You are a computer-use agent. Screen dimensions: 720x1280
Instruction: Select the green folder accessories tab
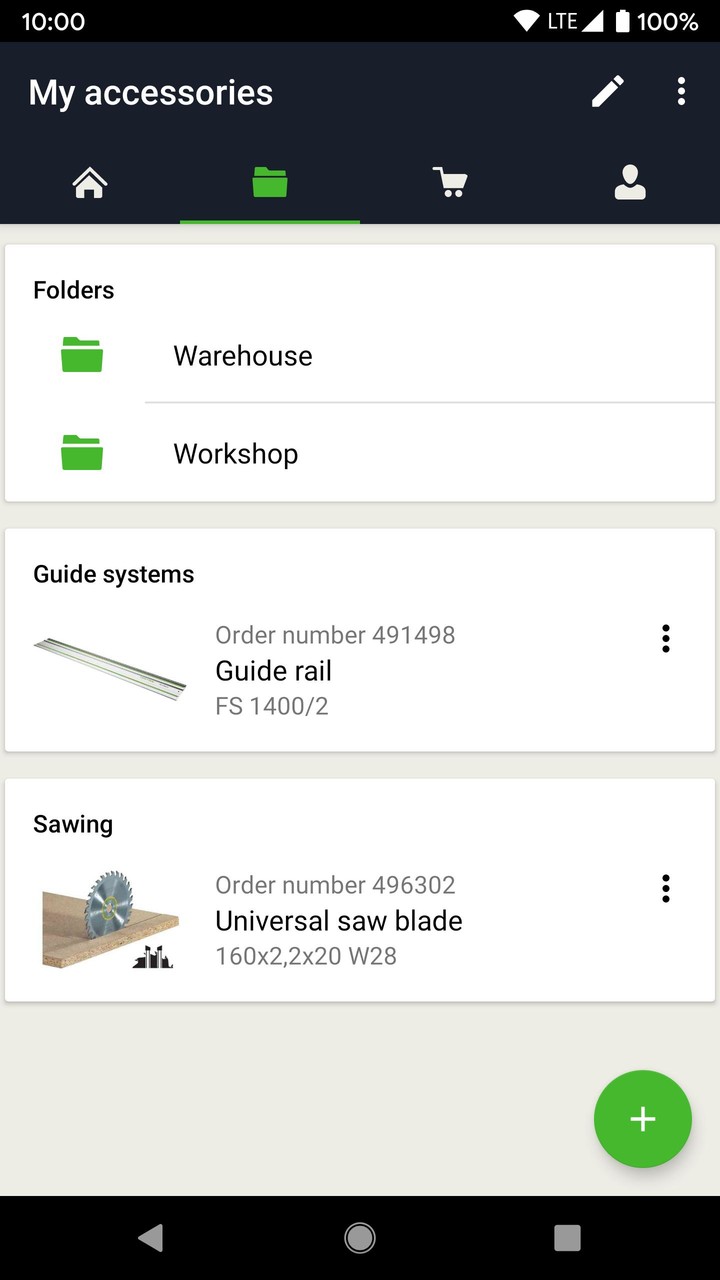tap(270, 183)
